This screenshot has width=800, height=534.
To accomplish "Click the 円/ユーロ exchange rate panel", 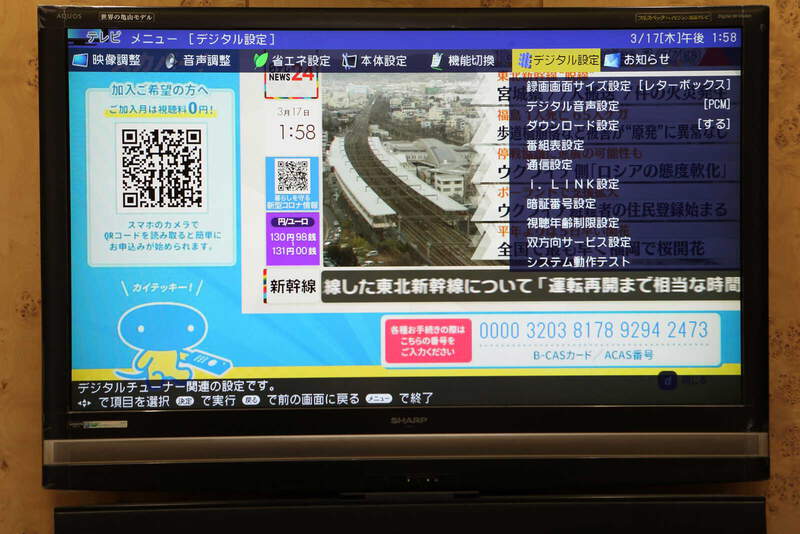I will point(292,238).
